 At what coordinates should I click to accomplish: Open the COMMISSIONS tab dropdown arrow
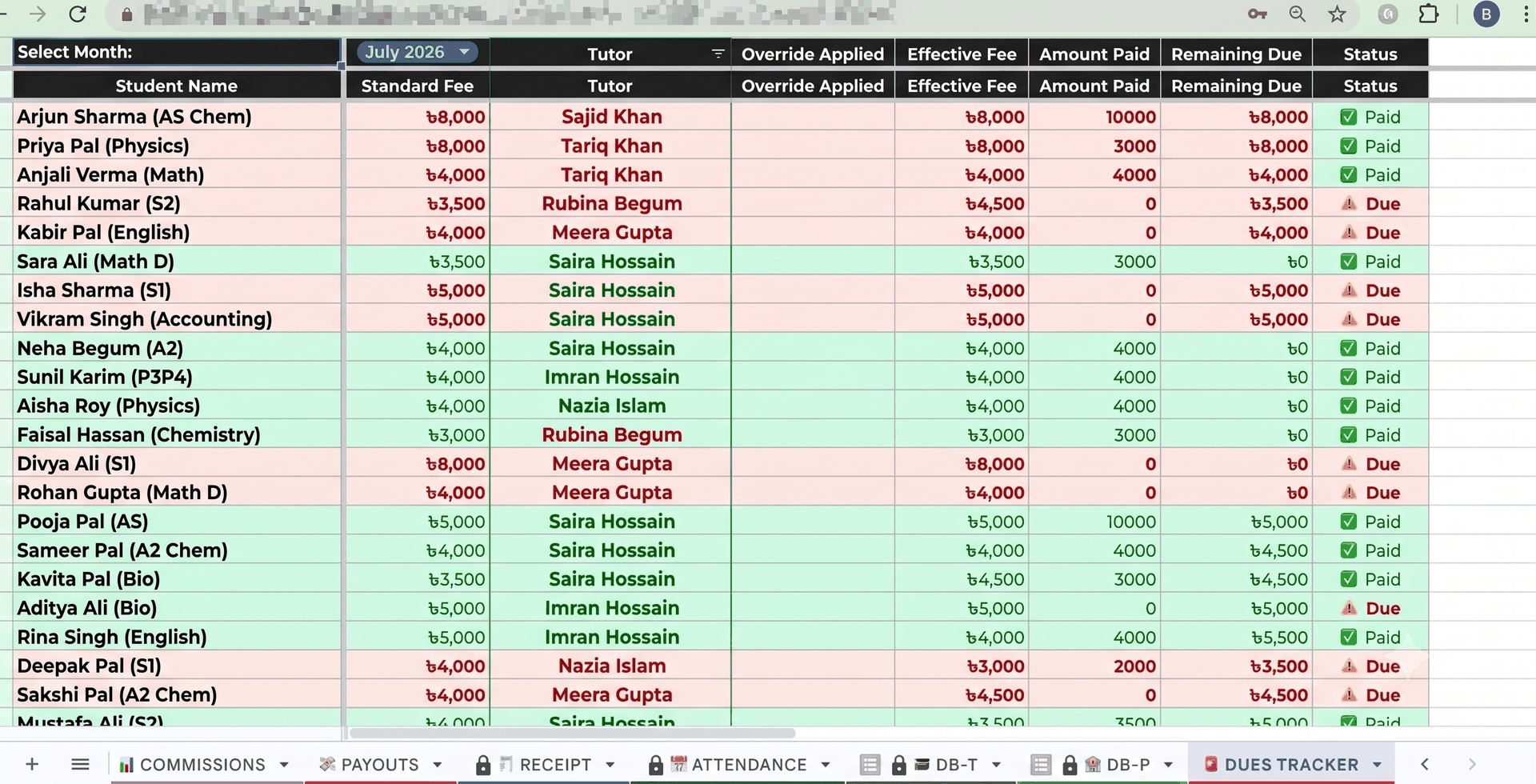coord(284,765)
